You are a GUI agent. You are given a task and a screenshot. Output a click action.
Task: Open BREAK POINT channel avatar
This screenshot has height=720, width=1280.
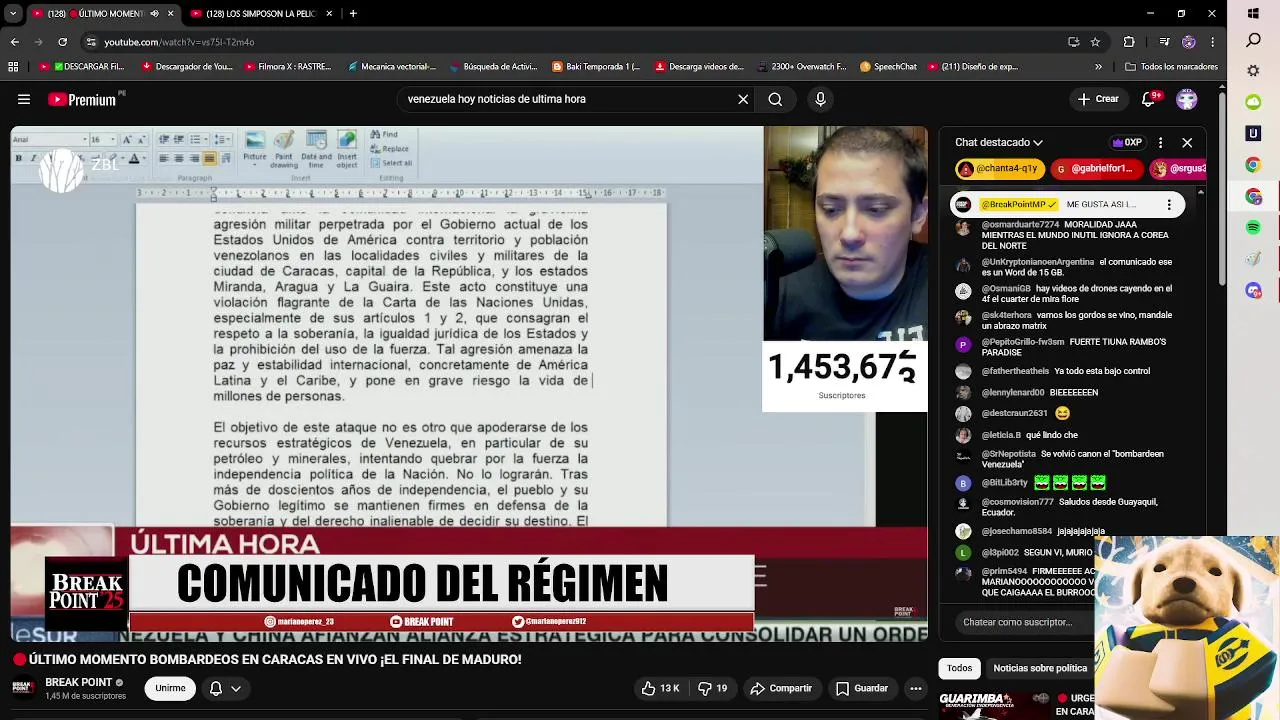pos(24,688)
